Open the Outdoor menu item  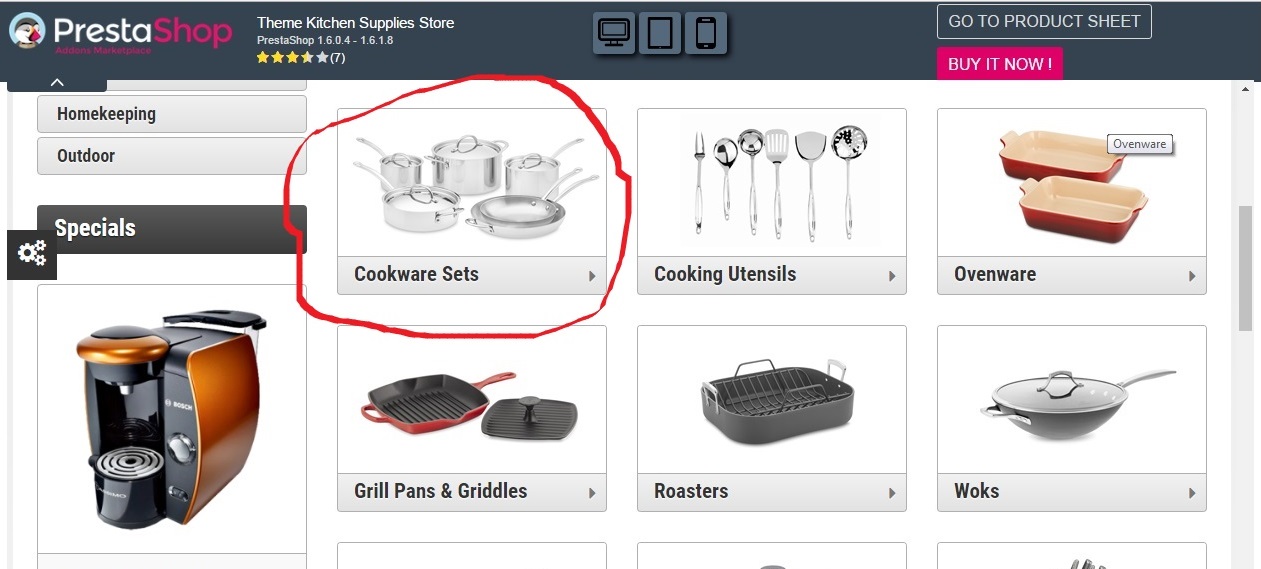172,156
